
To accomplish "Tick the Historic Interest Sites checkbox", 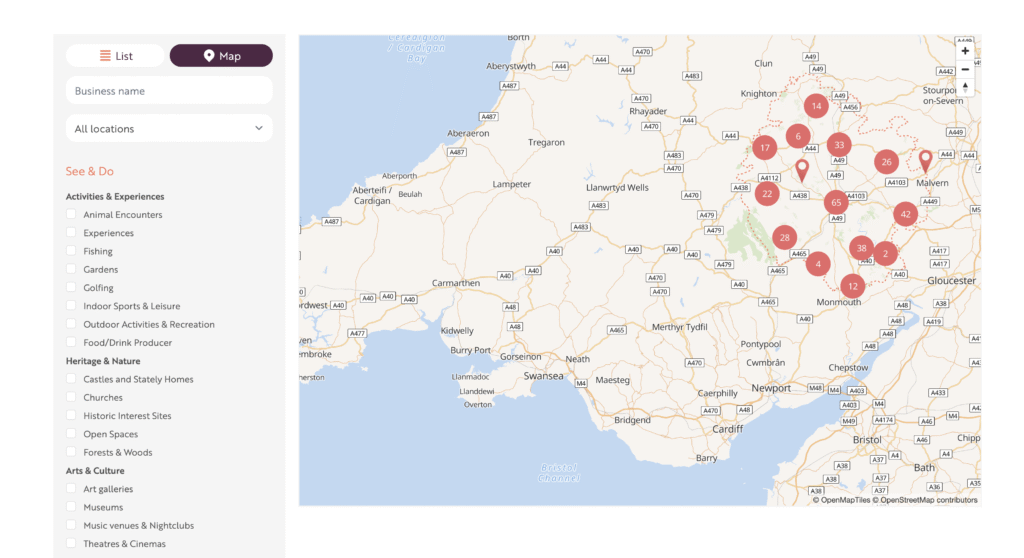I will pos(71,416).
